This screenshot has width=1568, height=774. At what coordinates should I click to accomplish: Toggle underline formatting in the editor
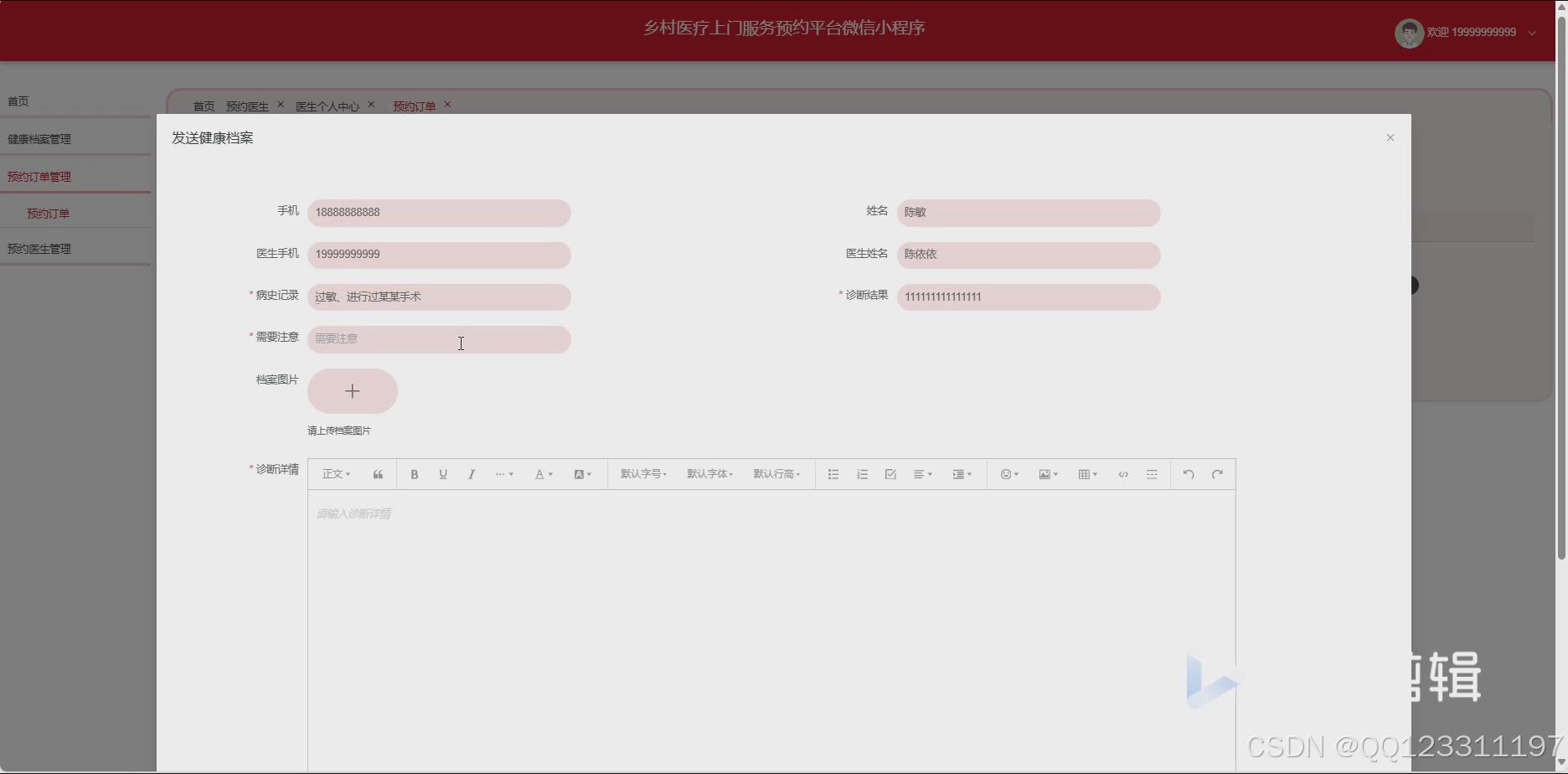click(443, 474)
